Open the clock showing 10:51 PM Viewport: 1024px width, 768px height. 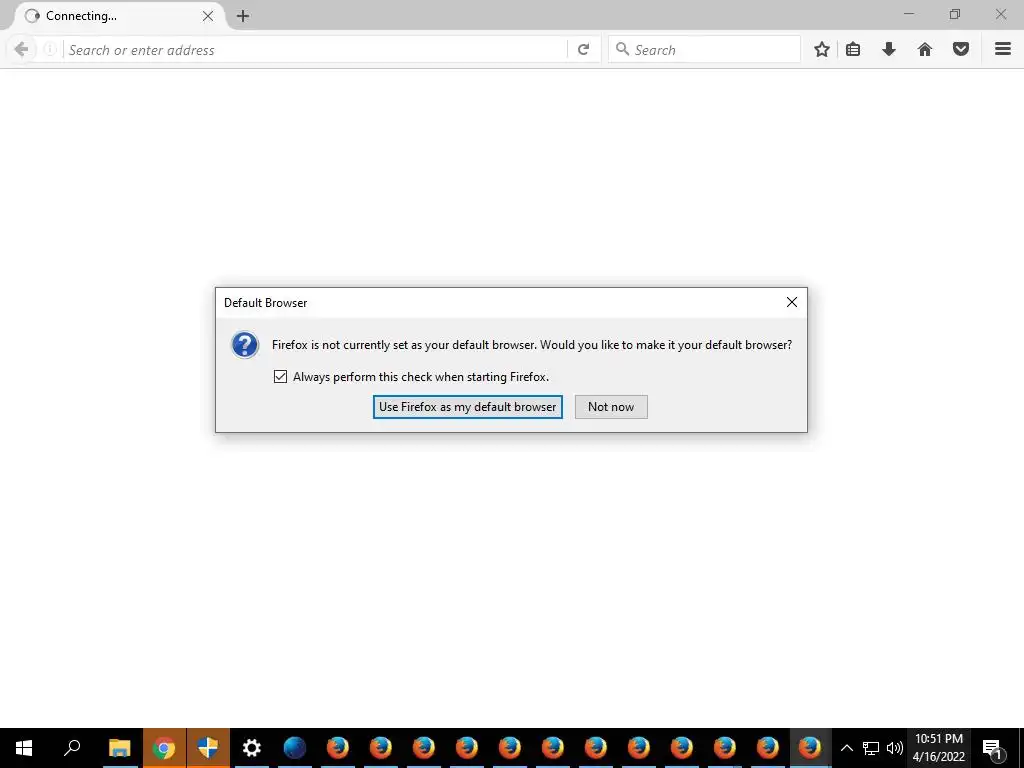point(938,748)
